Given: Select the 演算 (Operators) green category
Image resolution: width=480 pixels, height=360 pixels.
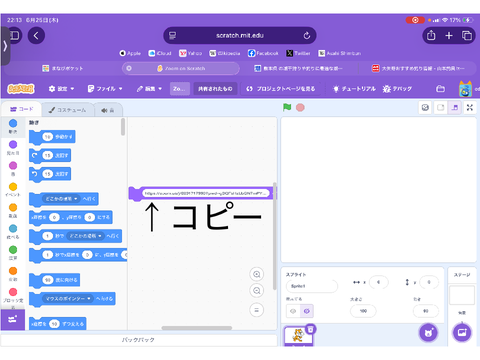Looking at the screenshot, I should (x=13, y=253).
